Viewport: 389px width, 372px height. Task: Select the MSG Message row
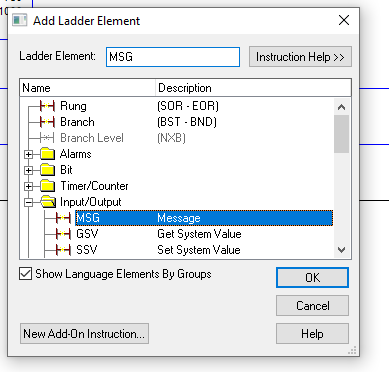pos(204,218)
